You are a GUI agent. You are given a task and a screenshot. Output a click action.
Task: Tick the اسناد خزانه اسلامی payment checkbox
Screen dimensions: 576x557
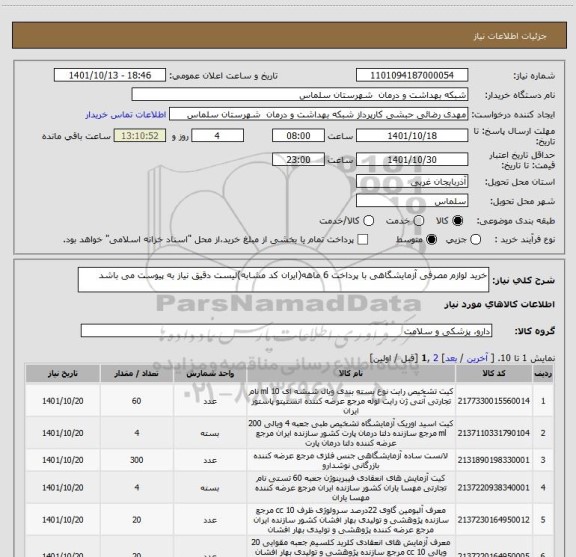coord(363,240)
